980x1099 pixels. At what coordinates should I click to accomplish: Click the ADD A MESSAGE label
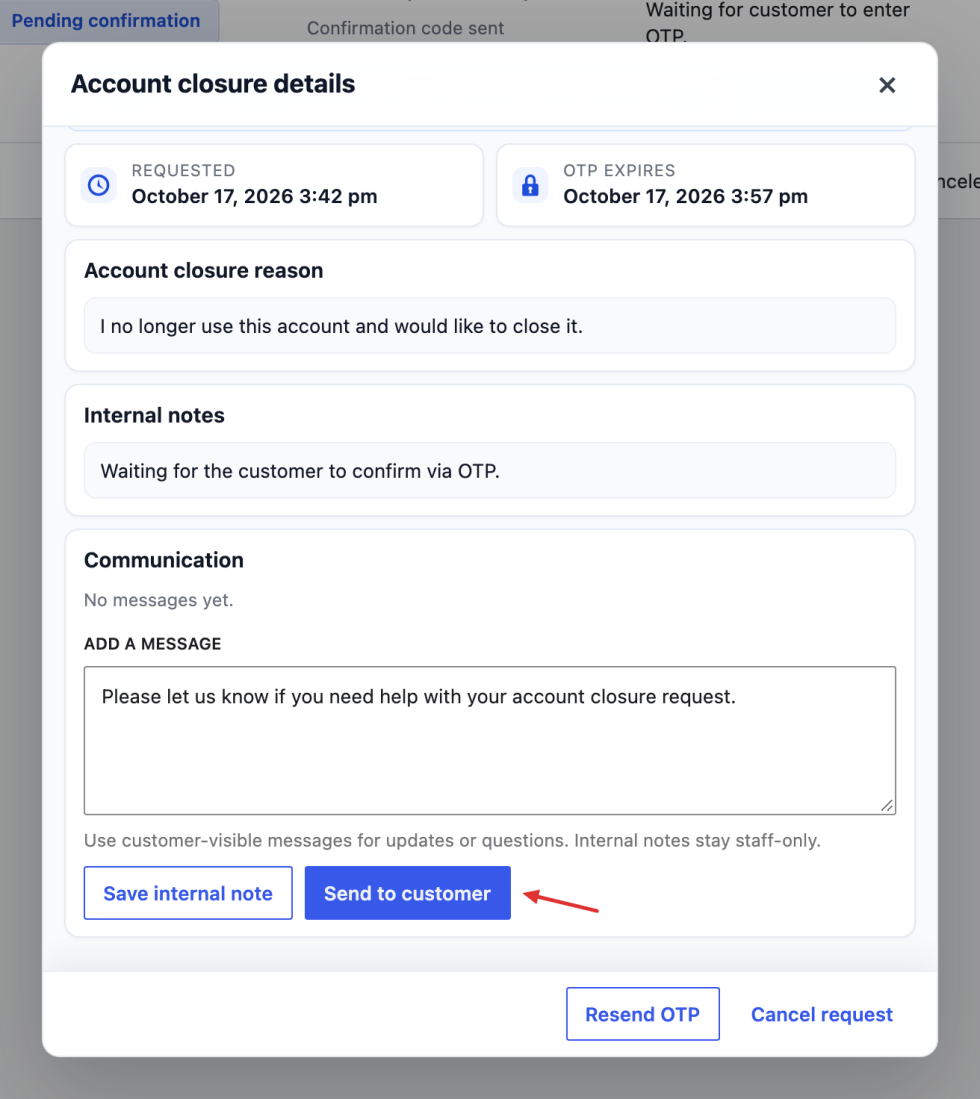pyautogui.click(x=152, y=644)
